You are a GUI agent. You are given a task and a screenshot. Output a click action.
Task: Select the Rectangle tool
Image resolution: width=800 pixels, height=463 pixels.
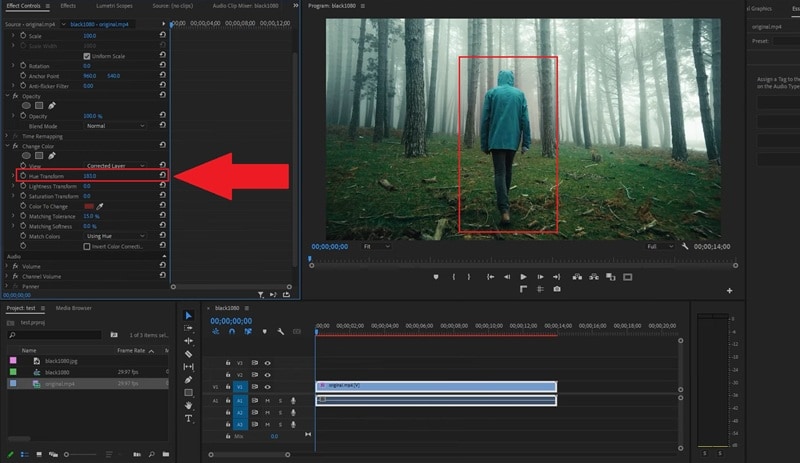pyautogui.click(x=188, y=393)
